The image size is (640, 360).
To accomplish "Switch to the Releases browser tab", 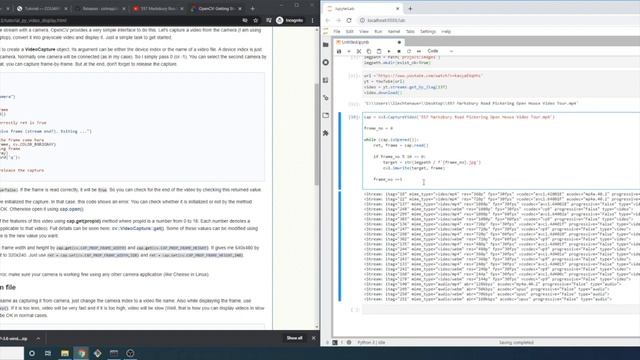I will point(100,9).
